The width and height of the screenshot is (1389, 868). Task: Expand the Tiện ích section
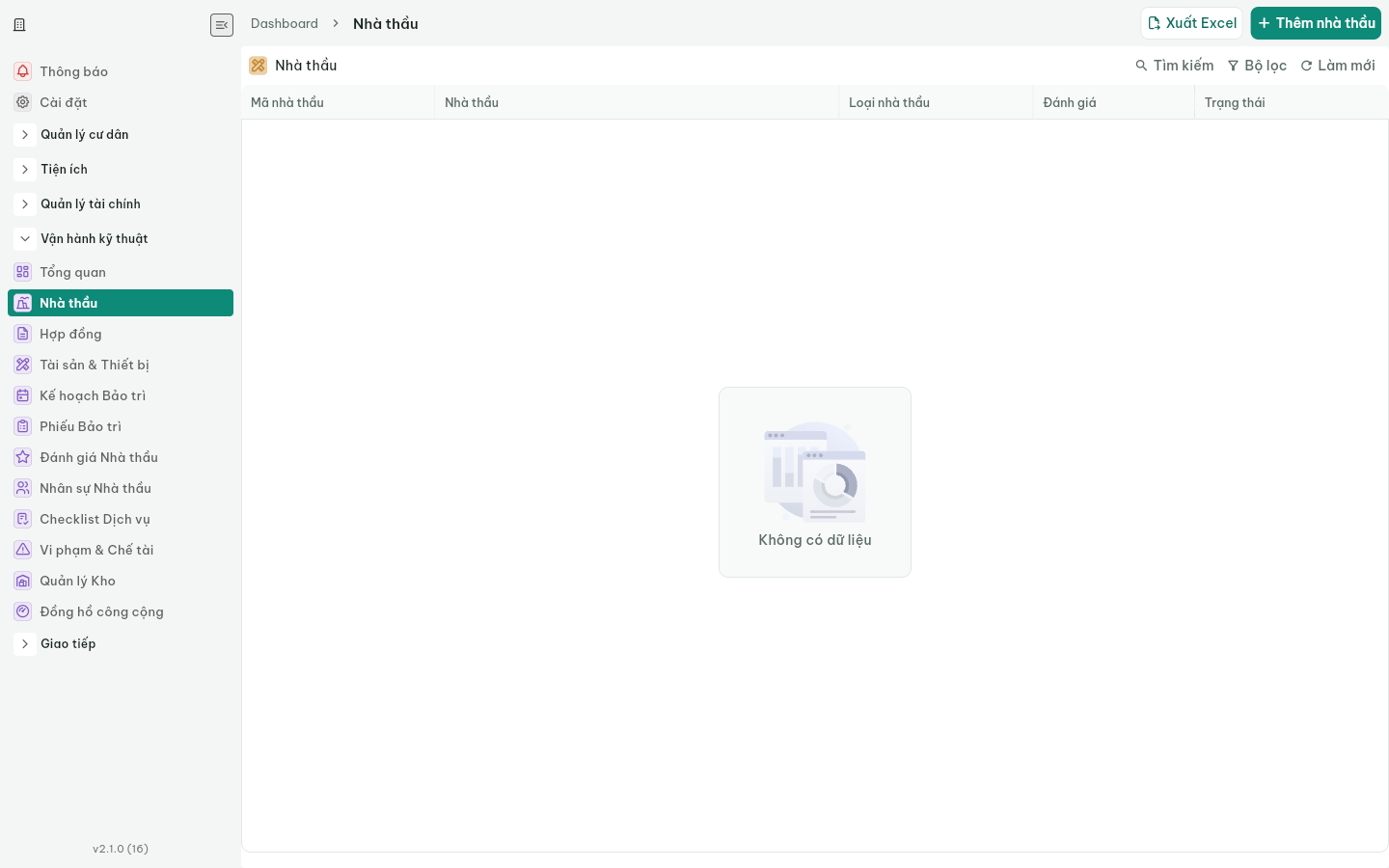coord(25,170)
